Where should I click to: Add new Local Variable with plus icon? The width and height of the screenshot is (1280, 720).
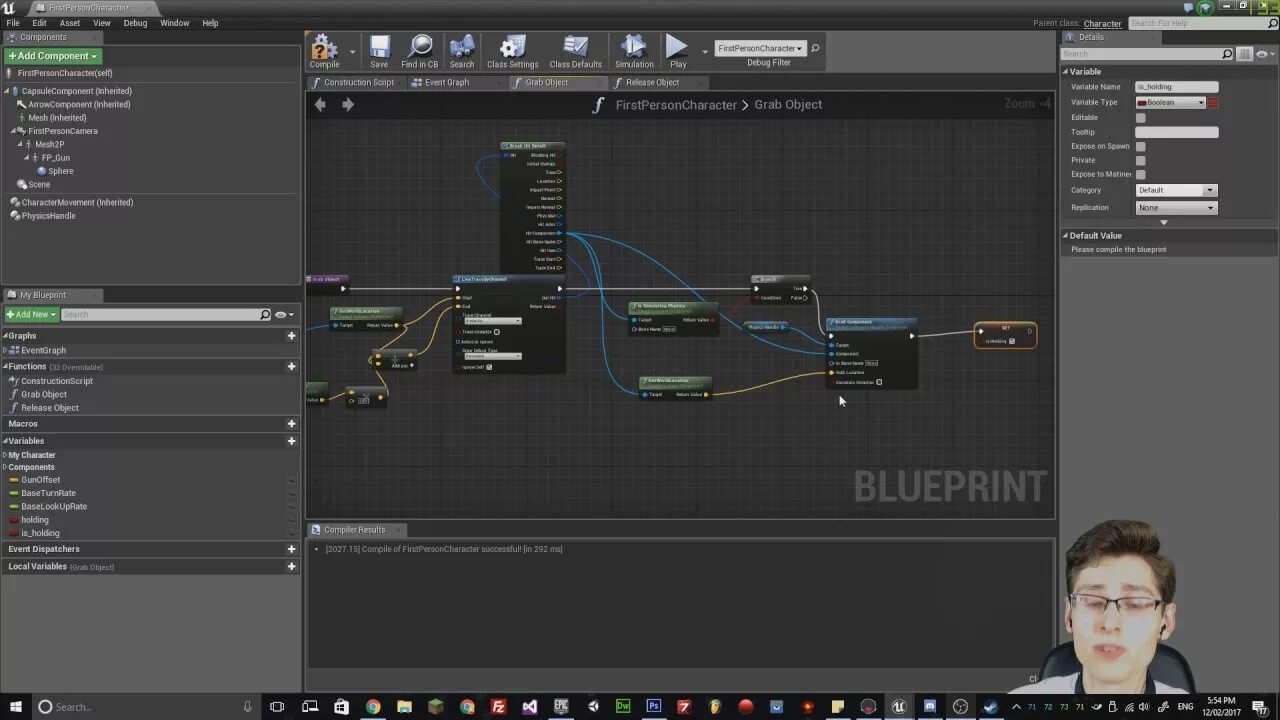tap(291, 566)
